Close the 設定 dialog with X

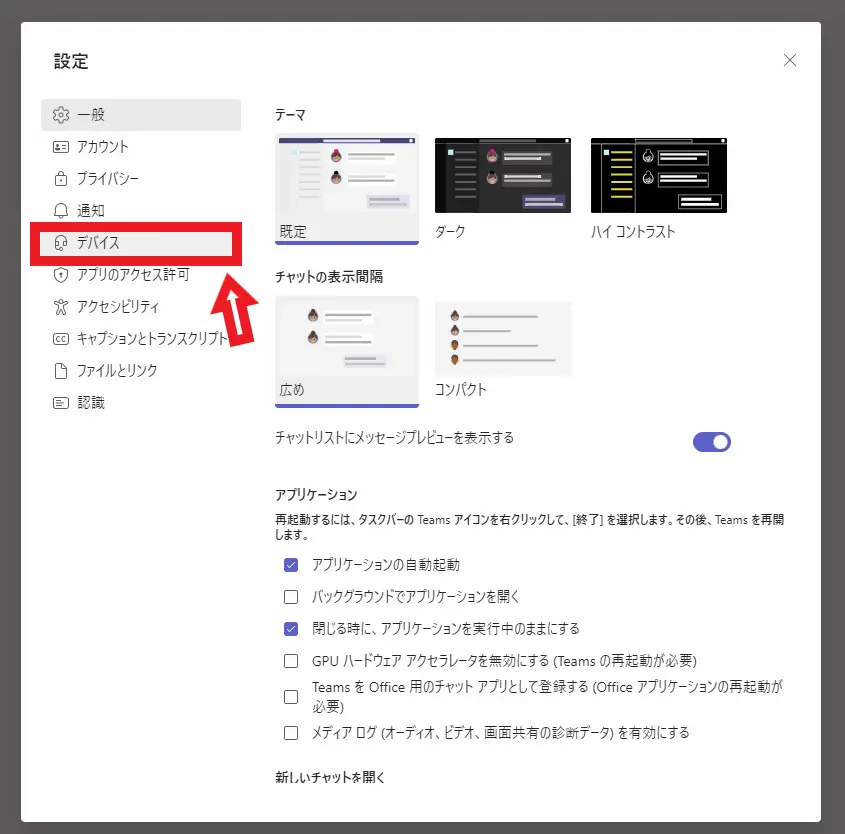coord(790,60)
